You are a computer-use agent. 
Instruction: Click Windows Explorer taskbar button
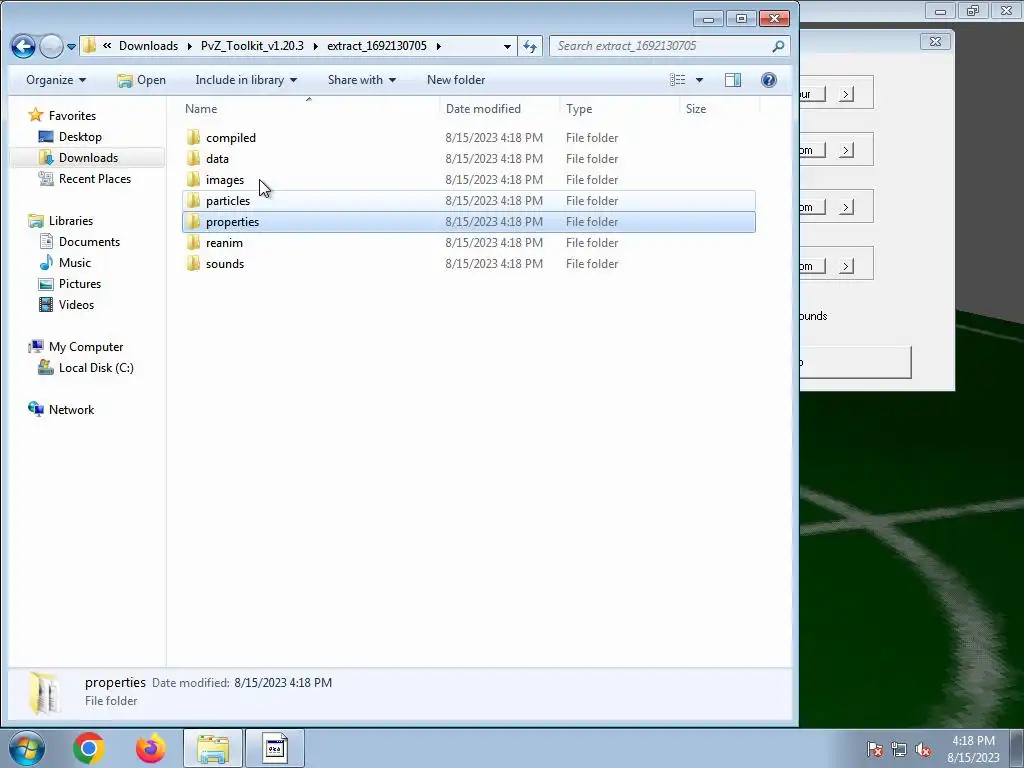click(x=213, y=748)
